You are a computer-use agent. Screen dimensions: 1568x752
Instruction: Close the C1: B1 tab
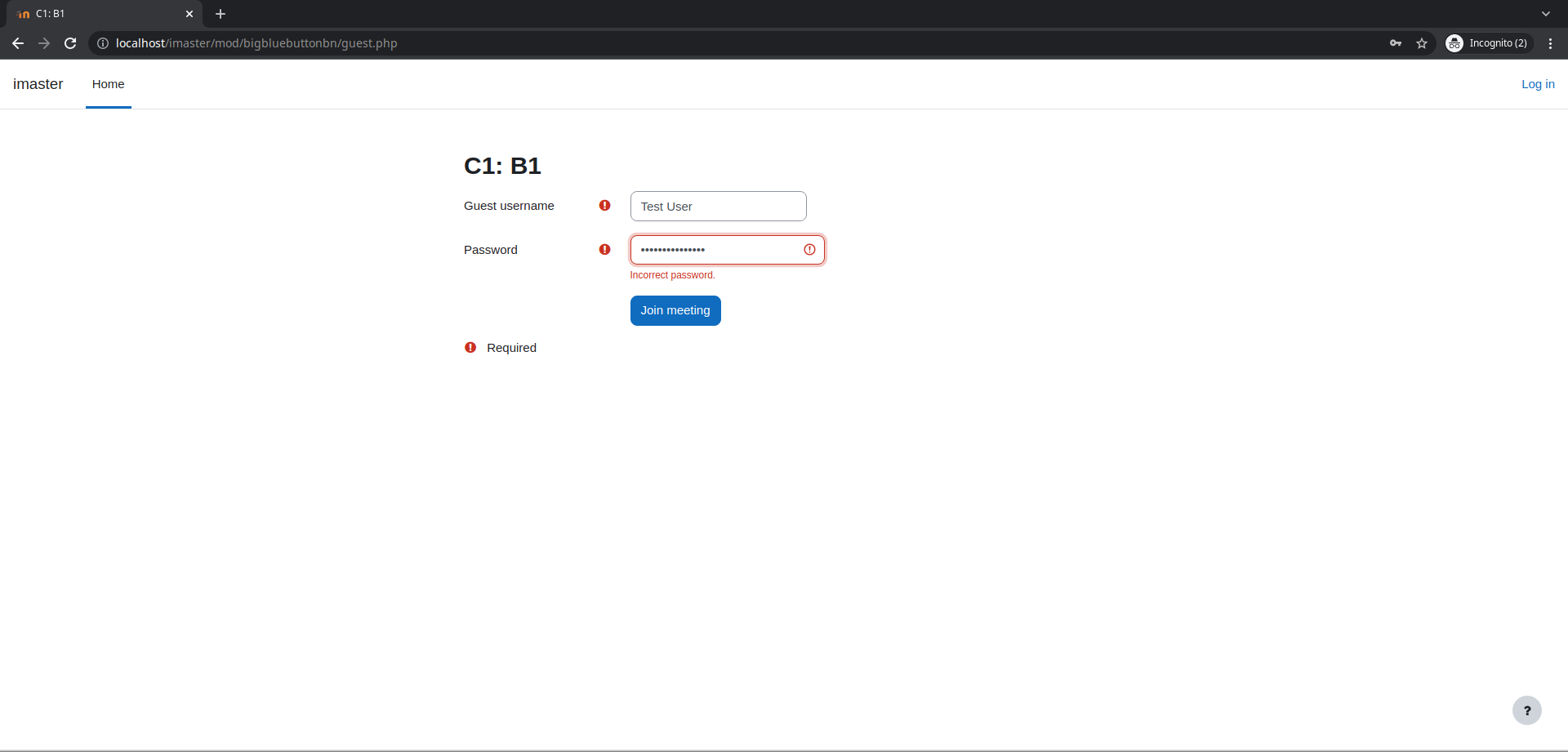click(189, 14)
